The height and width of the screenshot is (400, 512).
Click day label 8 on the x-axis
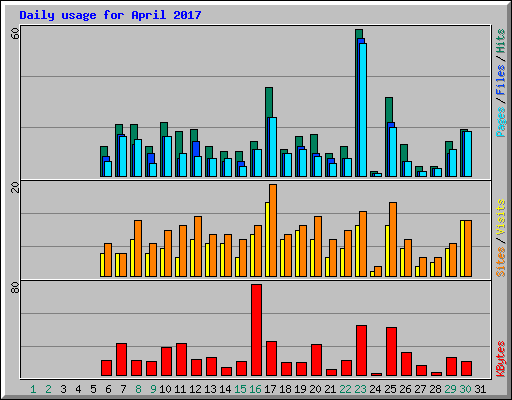pos(138,389)
